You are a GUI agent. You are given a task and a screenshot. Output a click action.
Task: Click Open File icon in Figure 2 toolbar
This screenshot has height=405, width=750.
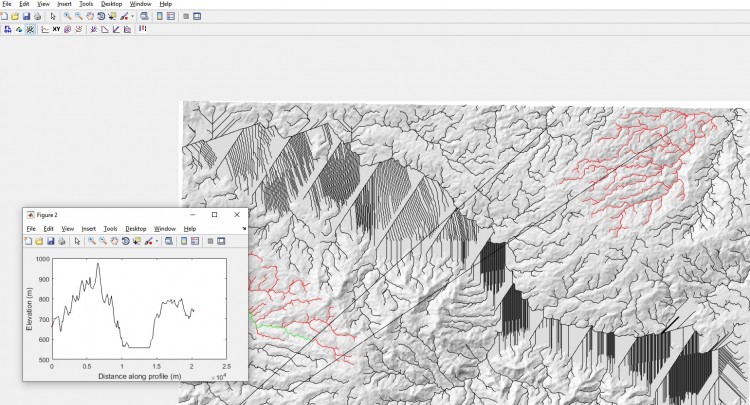pos(39,241)
